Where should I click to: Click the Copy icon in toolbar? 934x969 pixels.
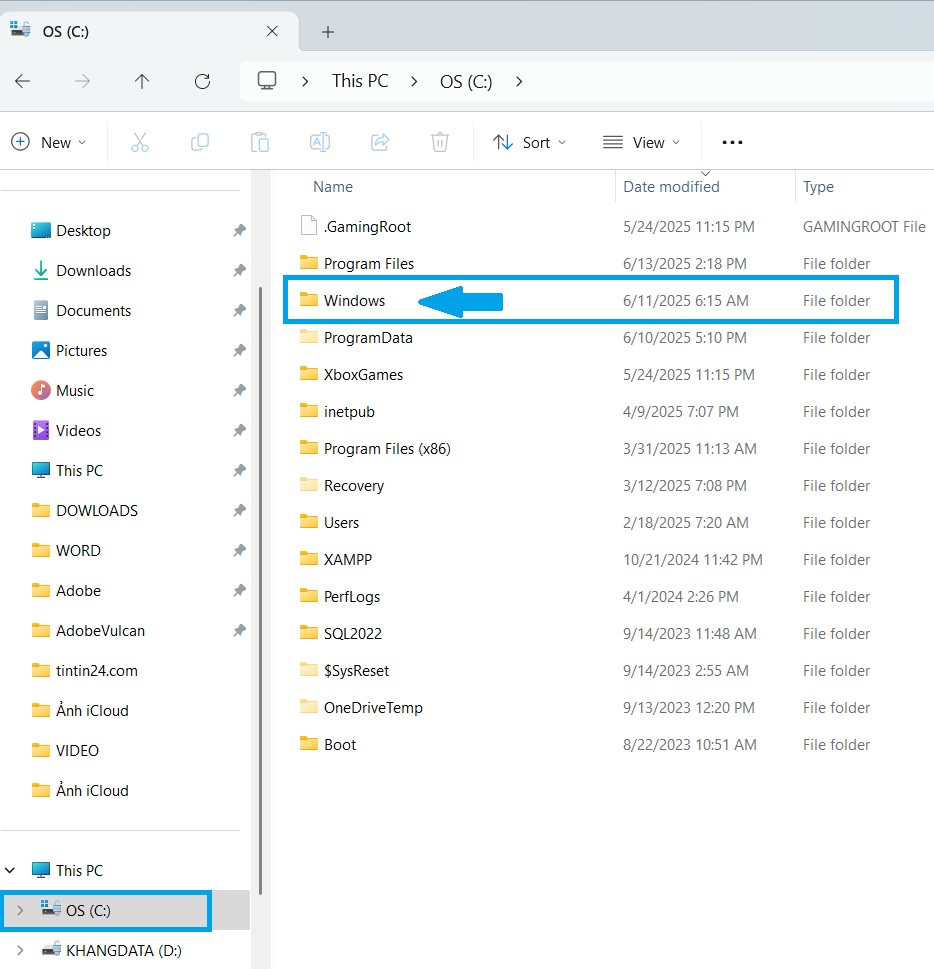click(200, 143)
